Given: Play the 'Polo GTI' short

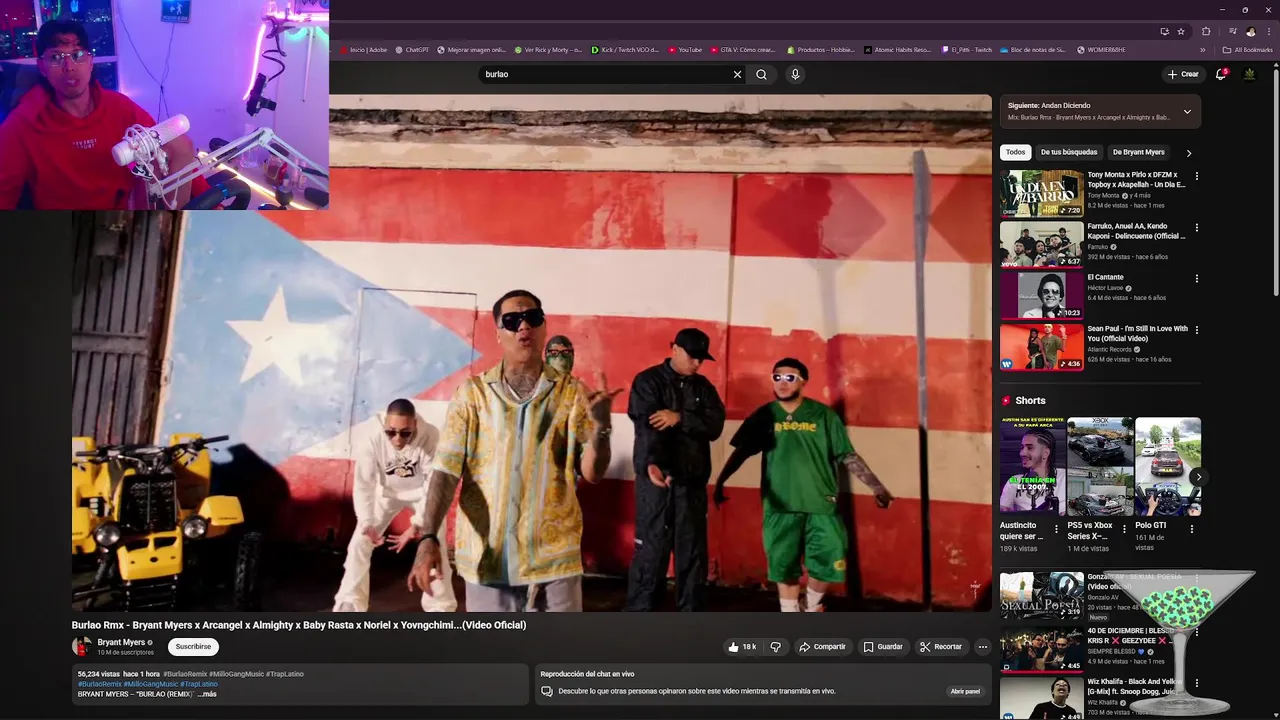Looking at the screenshot, I should 1167,467.
